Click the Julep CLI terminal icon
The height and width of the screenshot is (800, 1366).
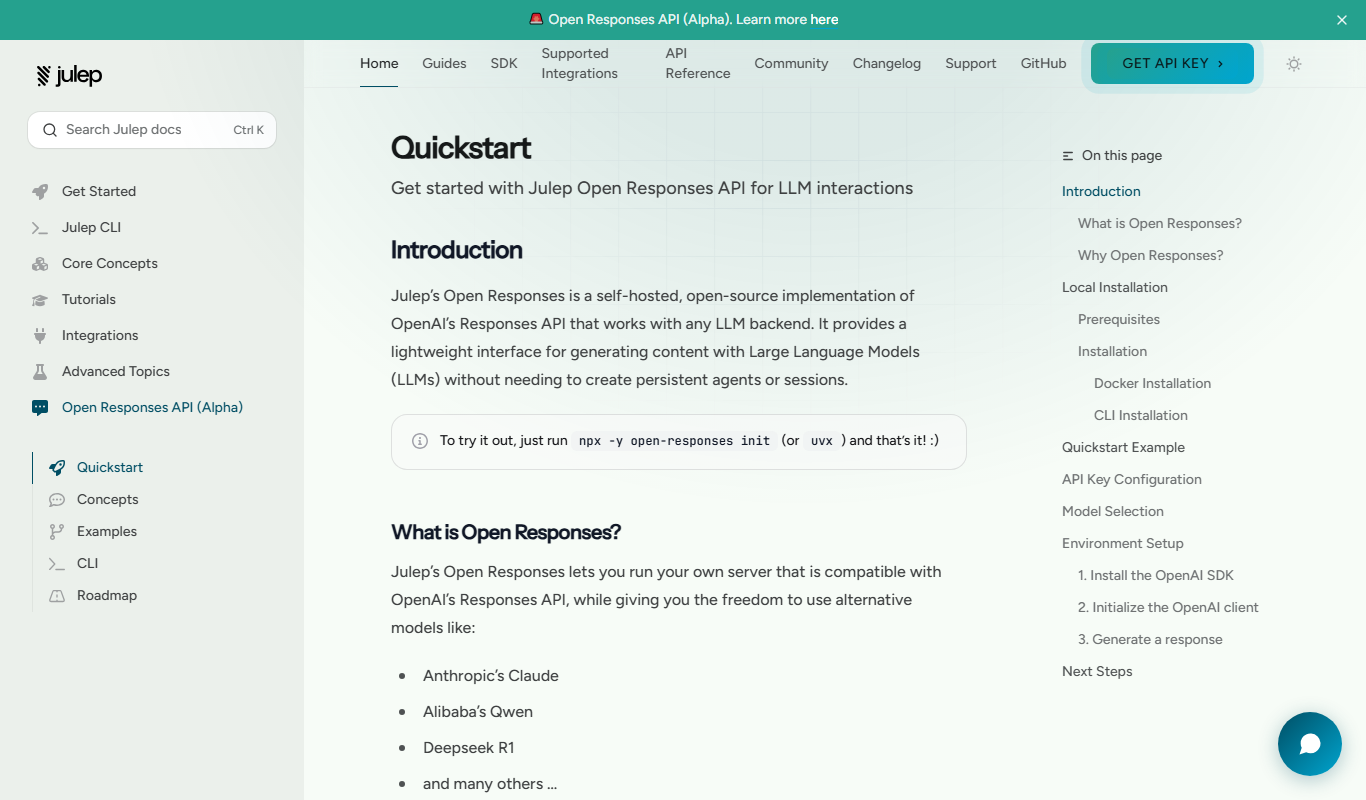click(x=40, y=227)
